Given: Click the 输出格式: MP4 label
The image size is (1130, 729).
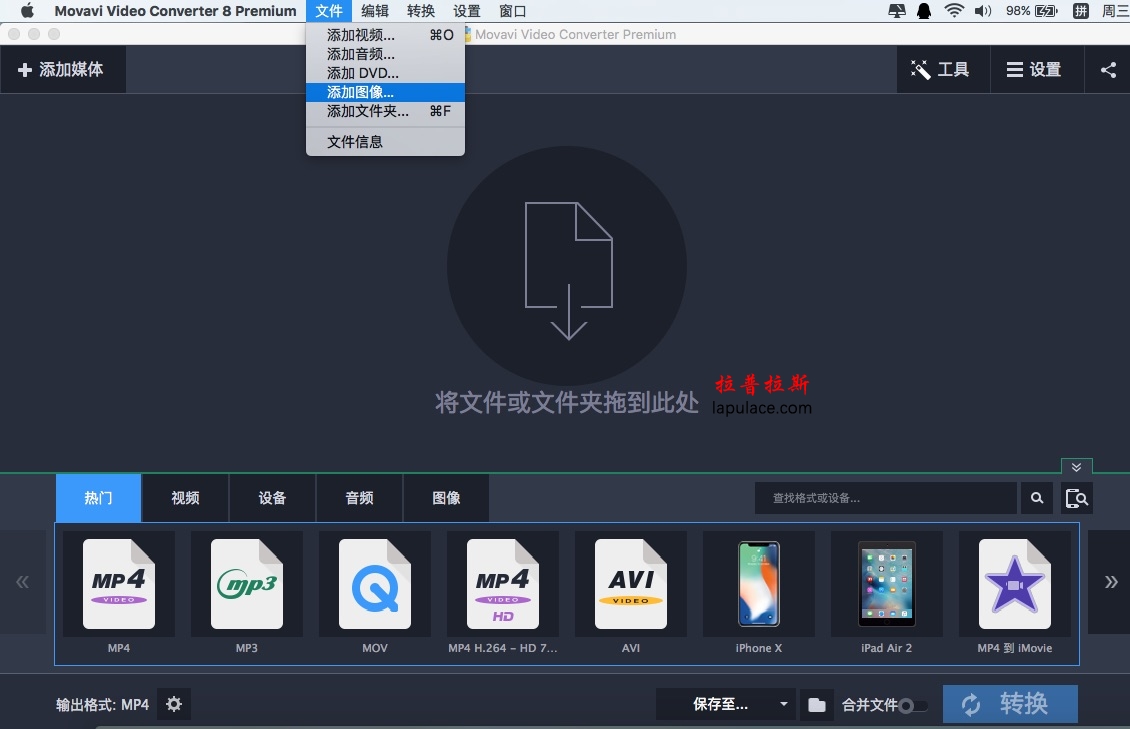Looking at the screenshot, I should click(x=102, y=705).
